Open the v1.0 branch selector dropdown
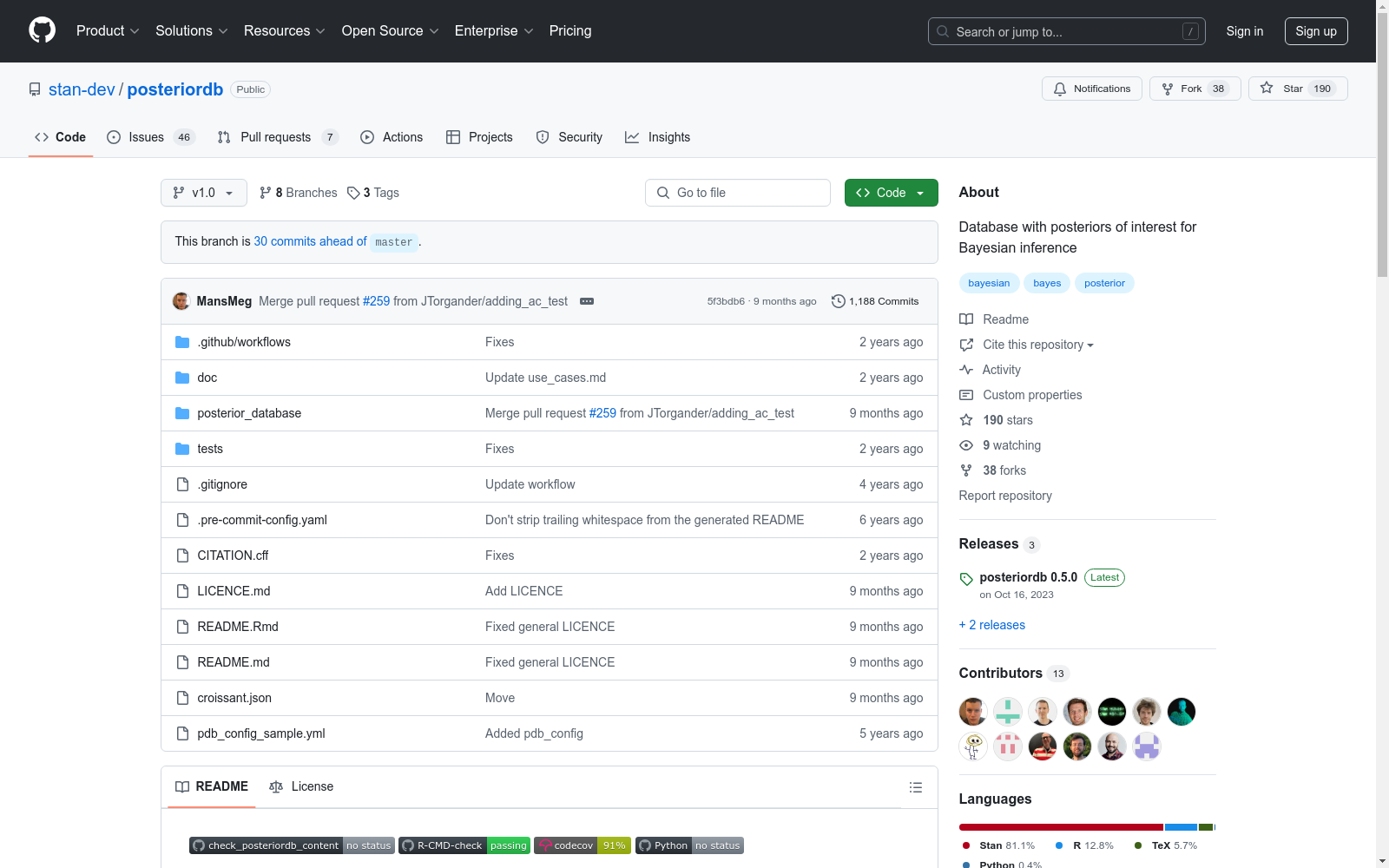 pyautogui.click(x=204, y=193)
